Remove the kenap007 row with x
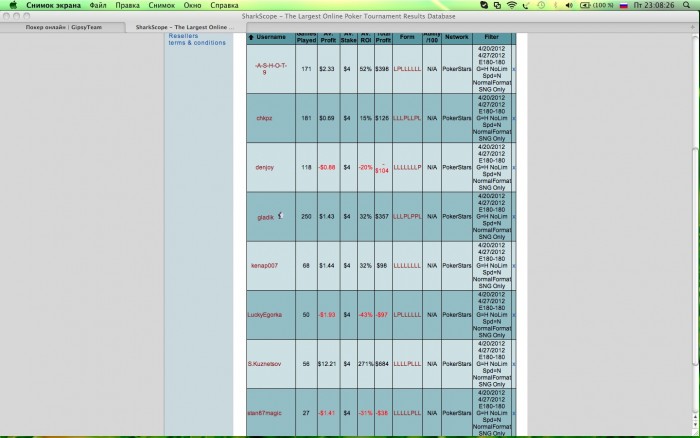Viewport: 700px width, 438px height. point(514,266)
